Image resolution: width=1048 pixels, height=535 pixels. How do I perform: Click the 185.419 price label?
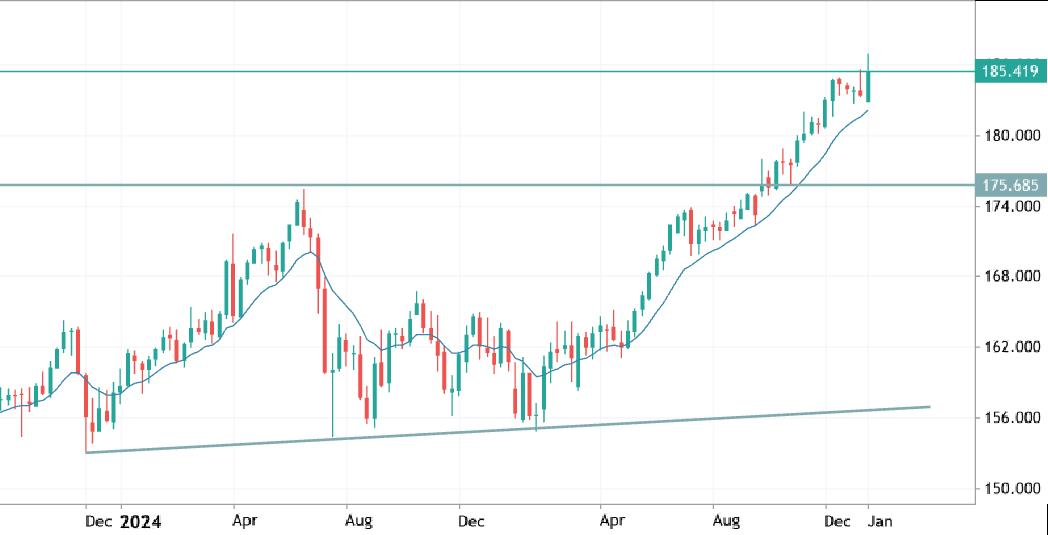pyautogui.click(x=1010, y=72)
